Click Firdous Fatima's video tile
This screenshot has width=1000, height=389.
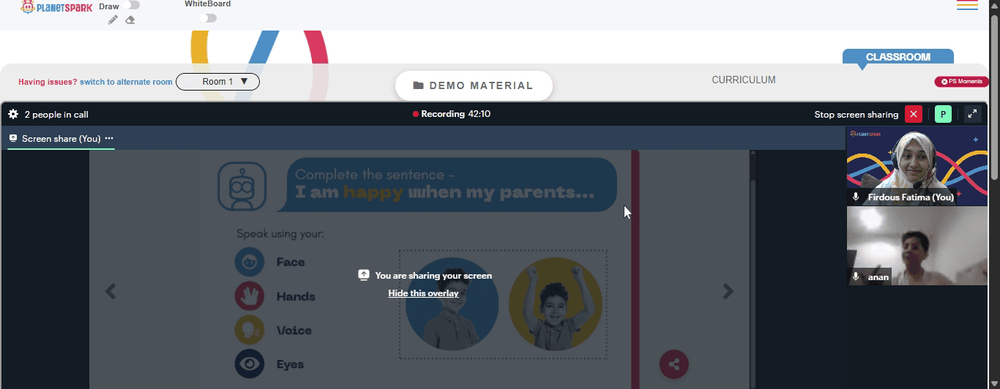click(916, 166)
